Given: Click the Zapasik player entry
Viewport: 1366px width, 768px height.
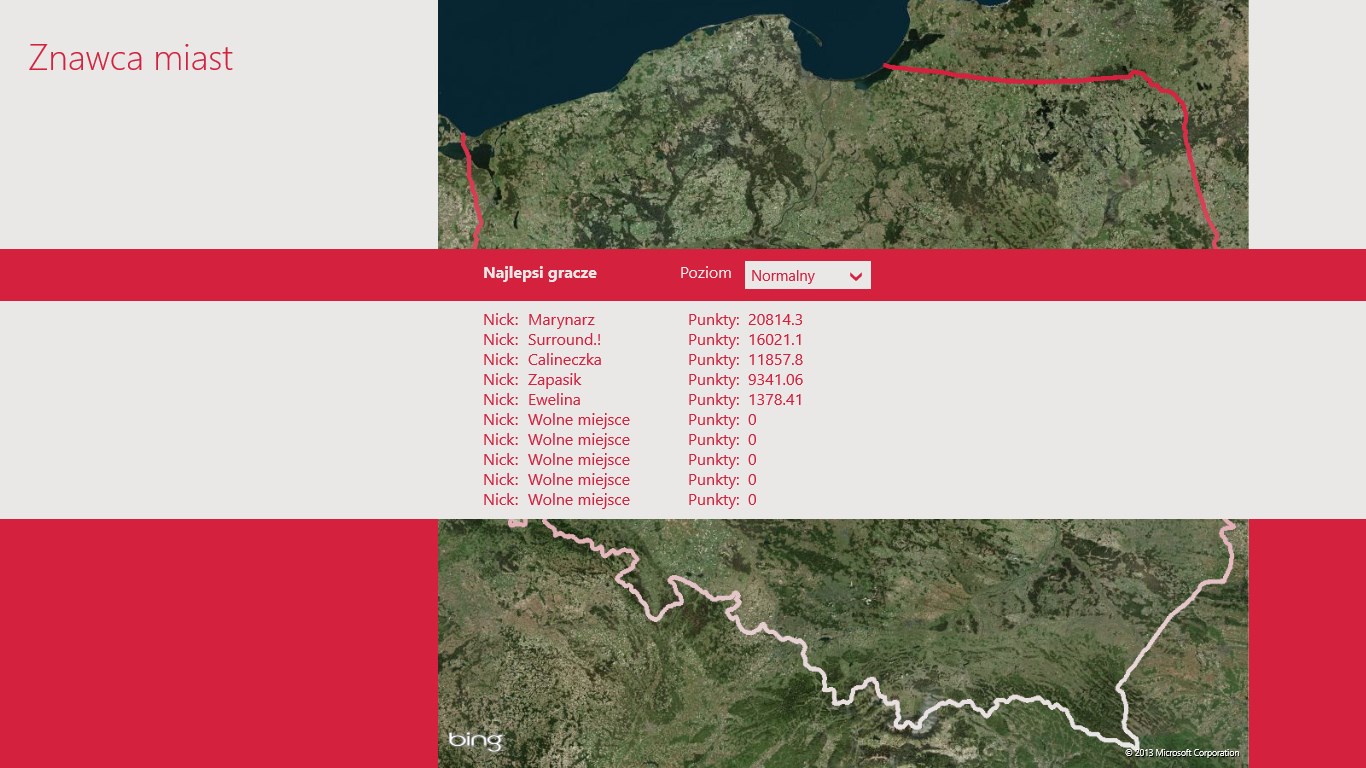Looking at the screenshot, I should [x=554, y=380].
